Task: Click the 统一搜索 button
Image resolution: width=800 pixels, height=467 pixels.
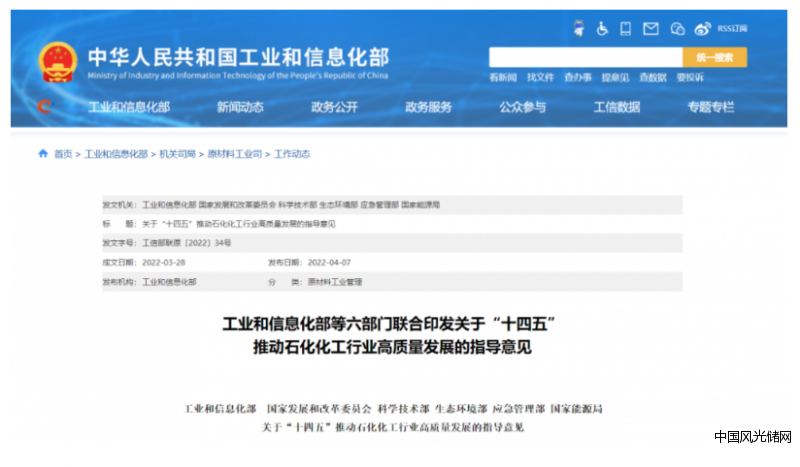Action: tap(715, 57)
